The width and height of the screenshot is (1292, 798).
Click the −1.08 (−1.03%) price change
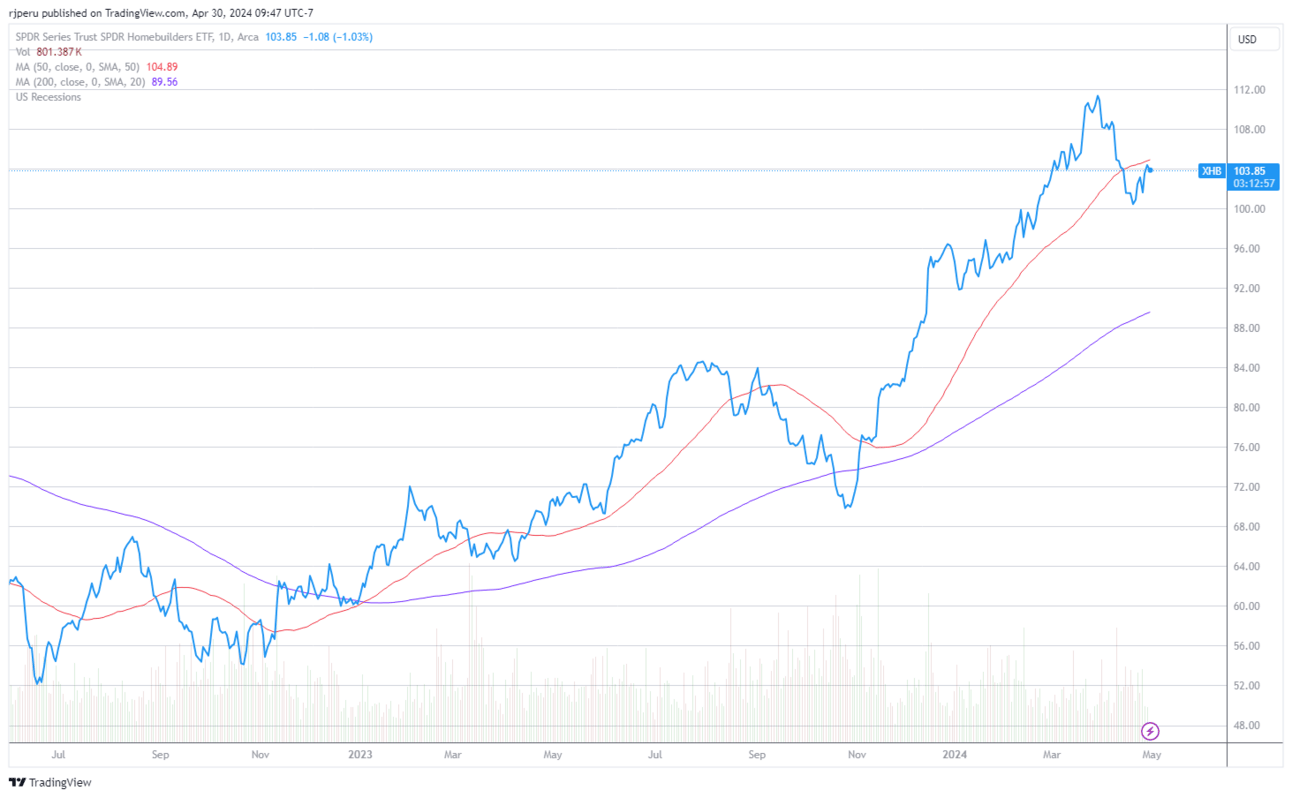(337, 37)
